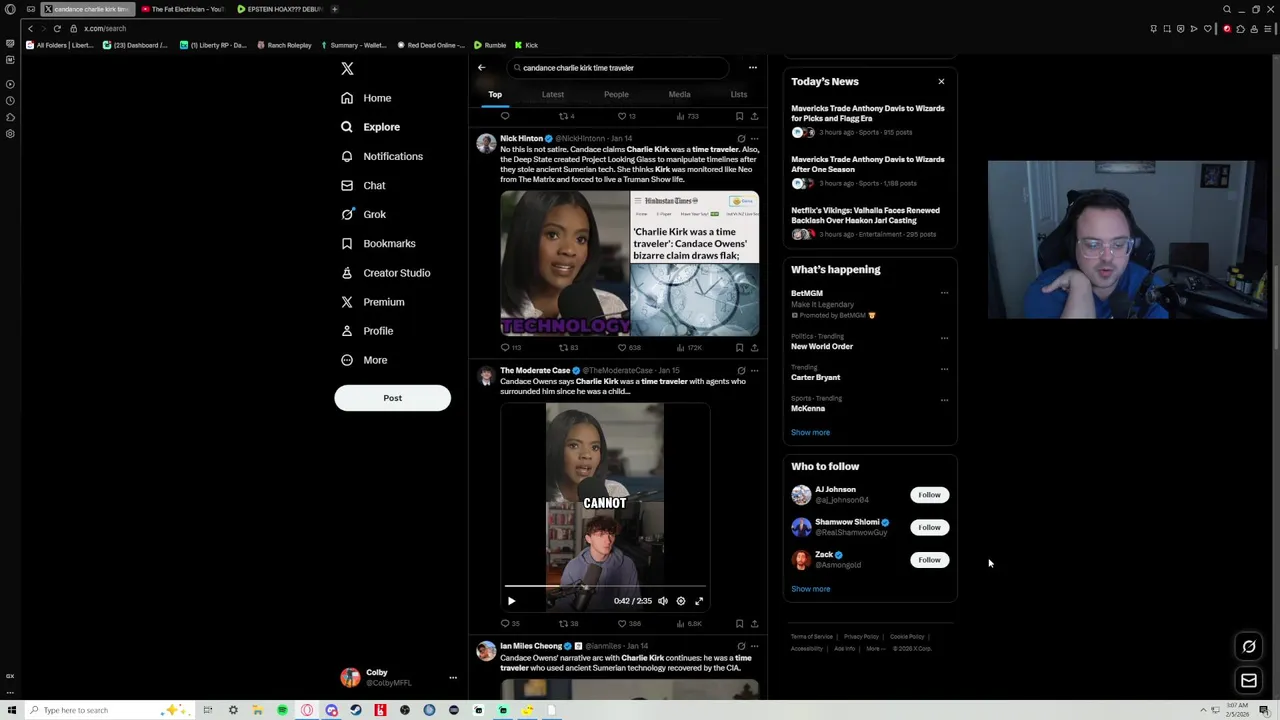Open the Windows Start menu
1280x720 pixels.
(x=11, y=710)
